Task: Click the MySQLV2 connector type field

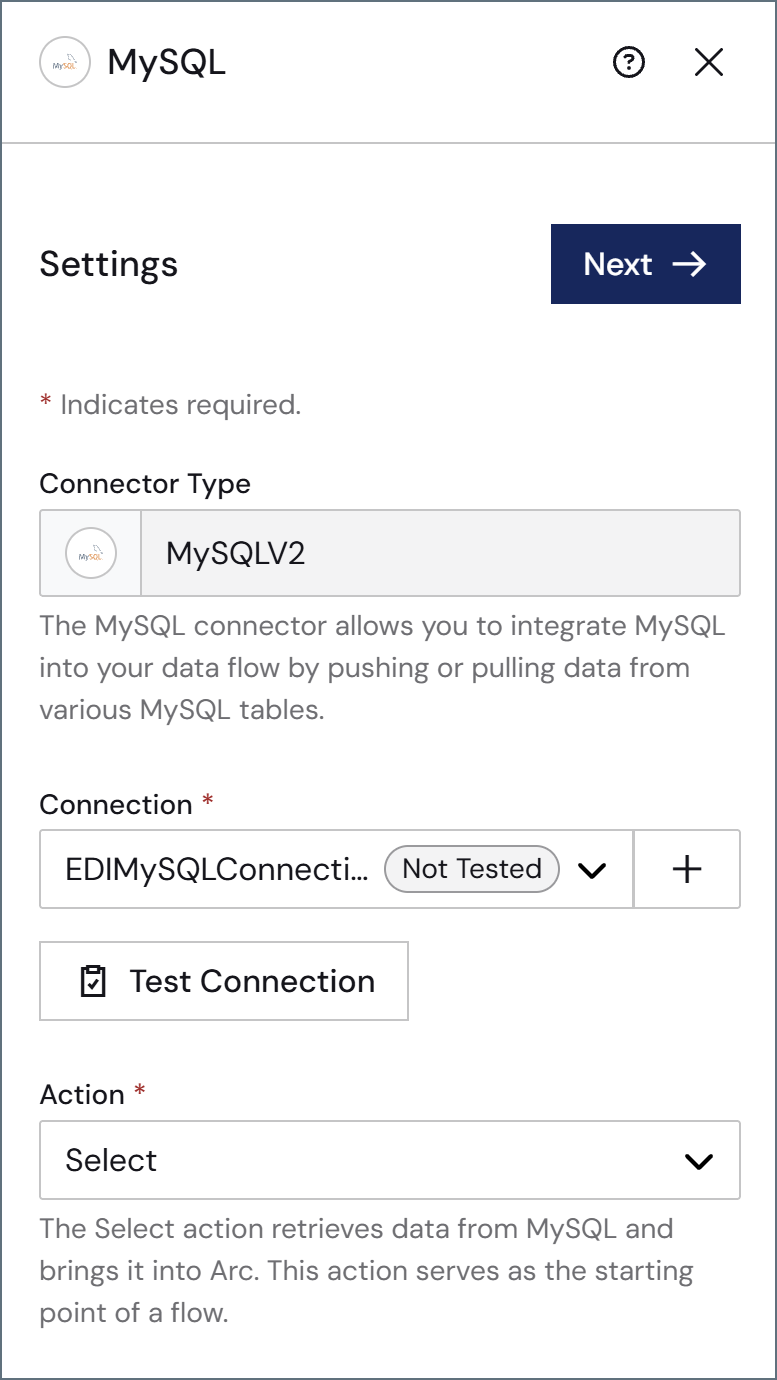Action: [x=390, y=553]
